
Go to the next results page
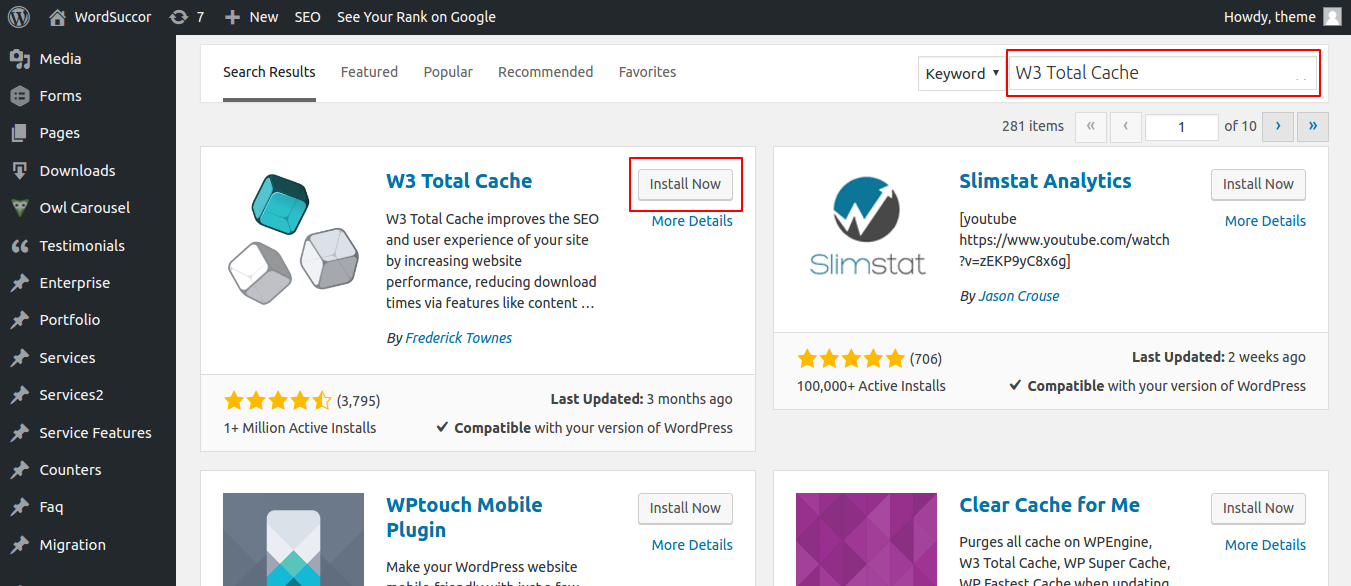tap(1277, 127)
